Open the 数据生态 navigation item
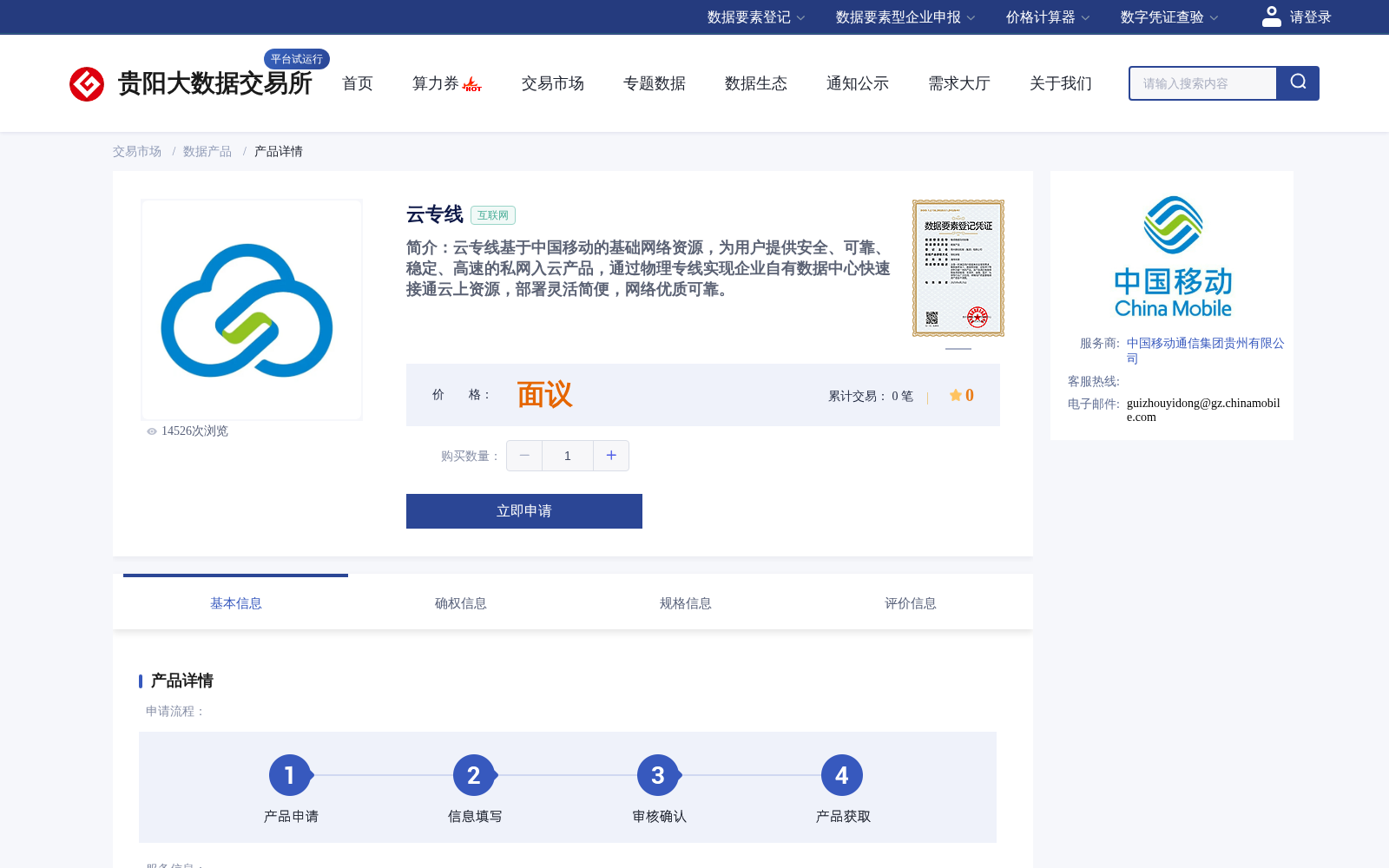Image resolution: width=1389 pixels, height=868 pixels. point(756,83)
